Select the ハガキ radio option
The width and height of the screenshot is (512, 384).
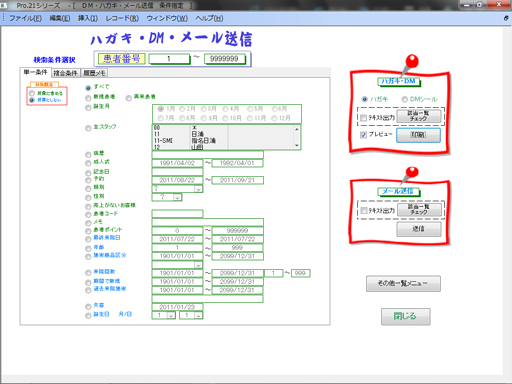(365, 99)
